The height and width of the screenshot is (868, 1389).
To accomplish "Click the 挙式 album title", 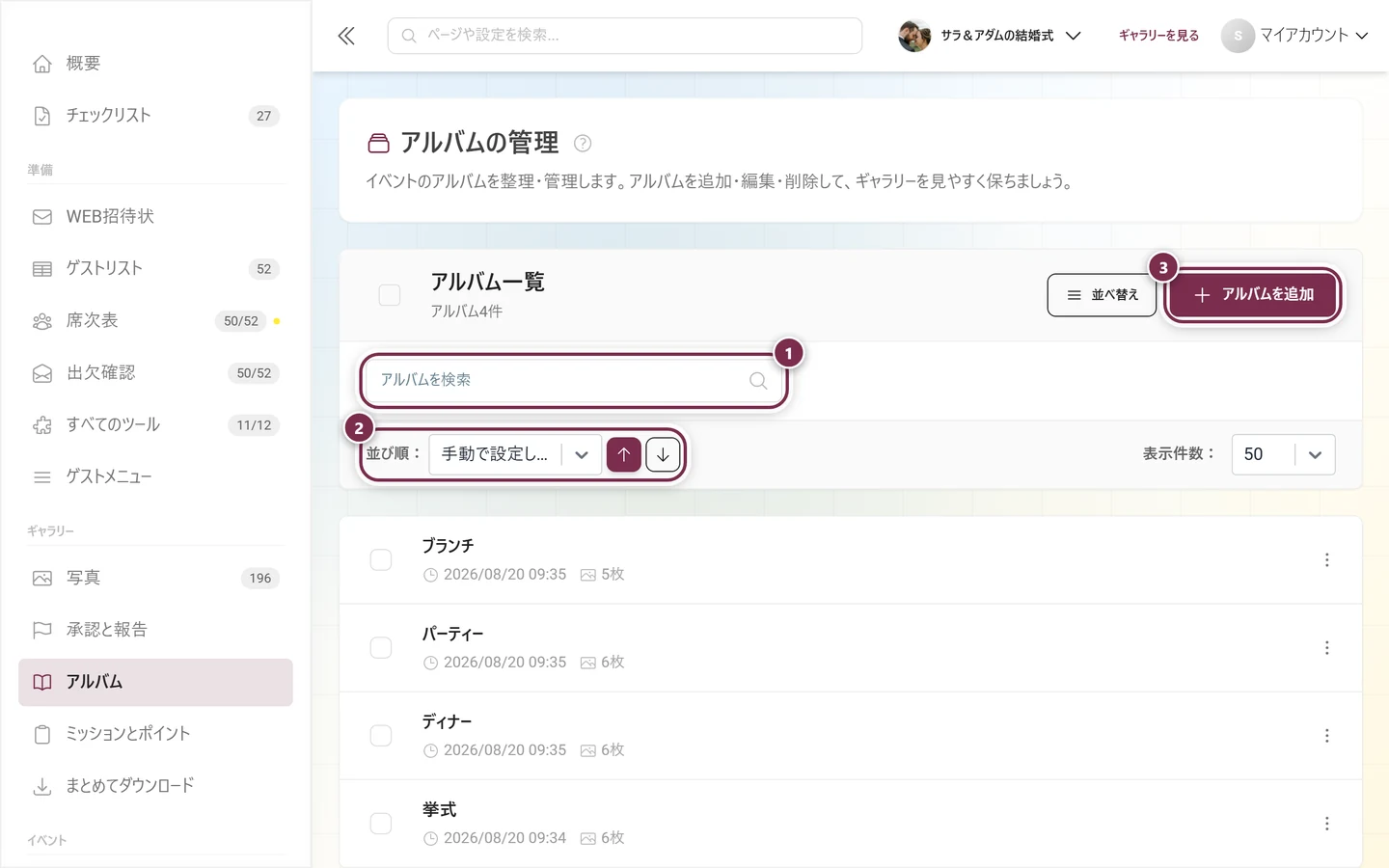I will point(439,809).
